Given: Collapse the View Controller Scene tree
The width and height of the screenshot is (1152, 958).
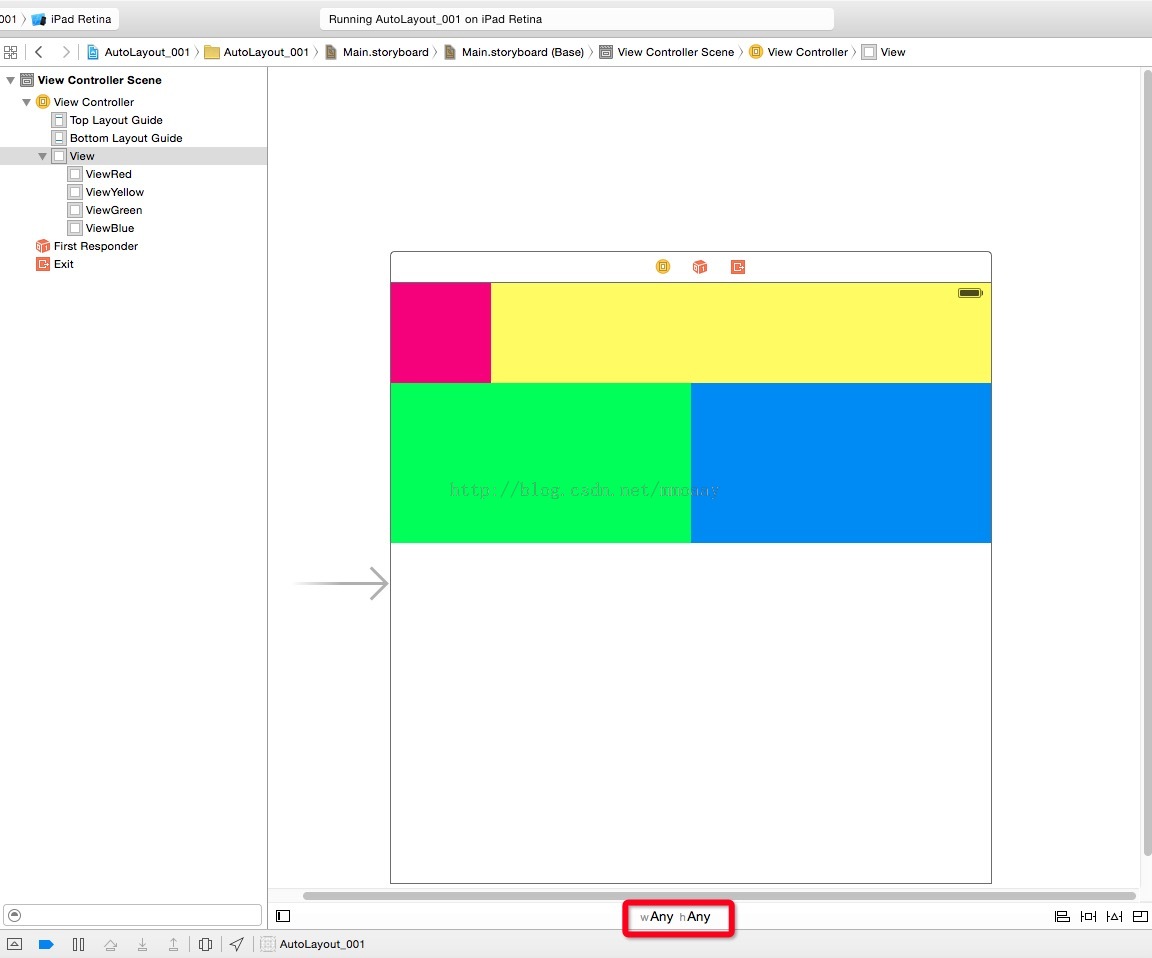Looking at the screenshot, I should (10, 80).
